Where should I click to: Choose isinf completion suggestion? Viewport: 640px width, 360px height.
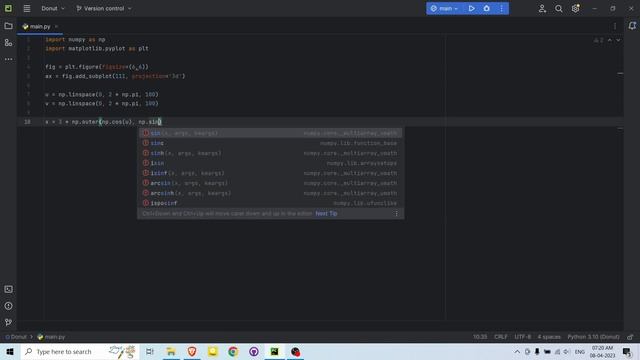coord(270,173)
